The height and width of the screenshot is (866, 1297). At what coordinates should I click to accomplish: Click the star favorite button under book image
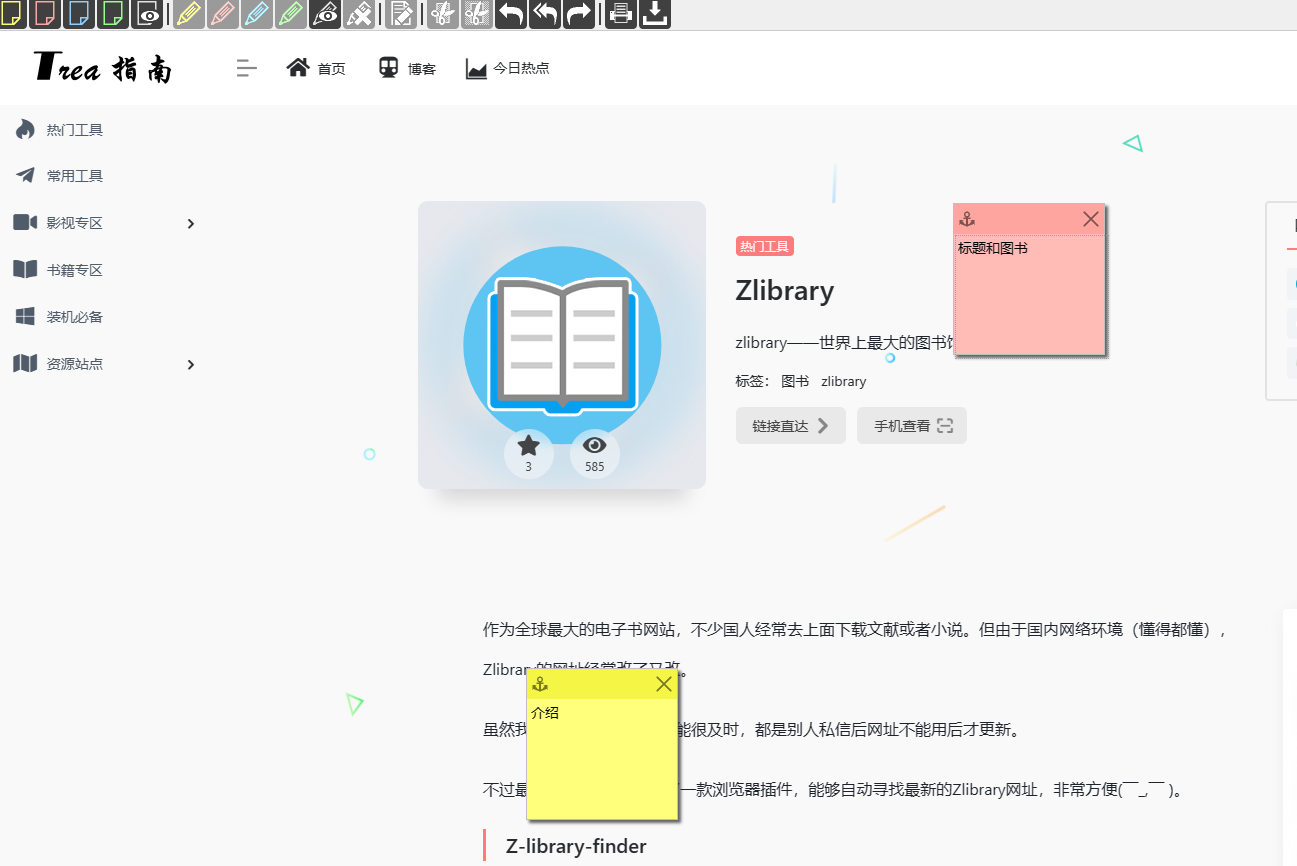coord(528,452)
